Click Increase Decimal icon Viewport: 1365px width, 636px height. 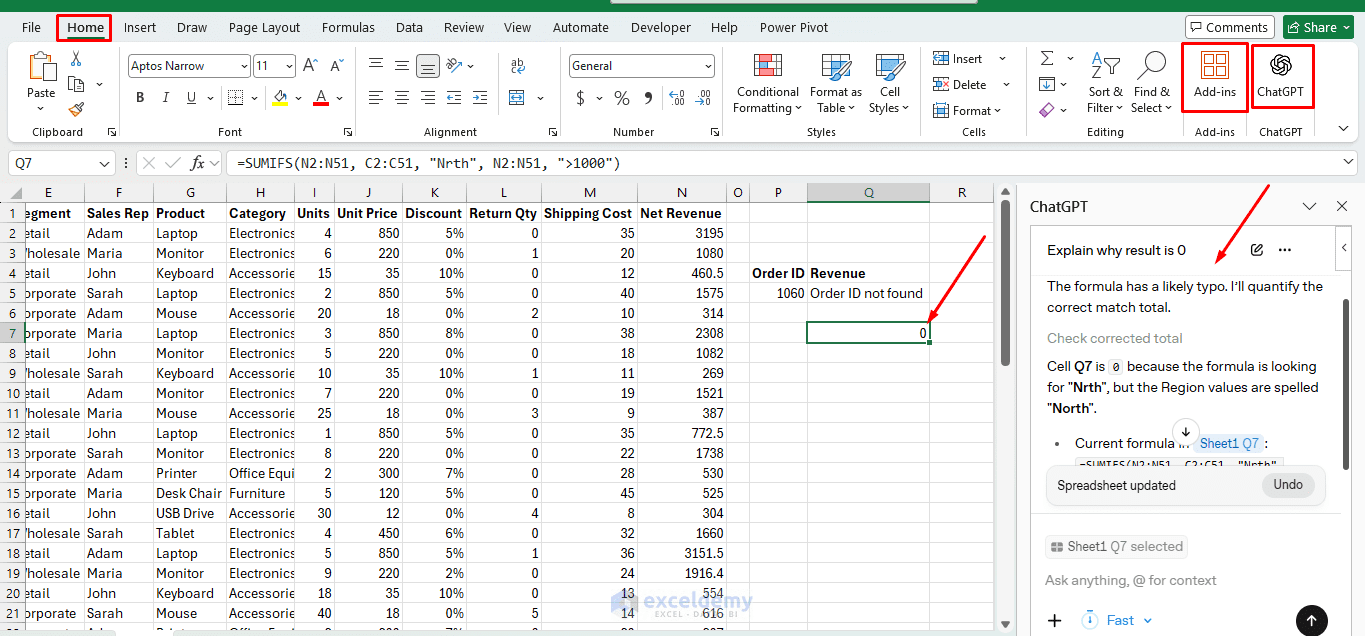coord(678,98)
